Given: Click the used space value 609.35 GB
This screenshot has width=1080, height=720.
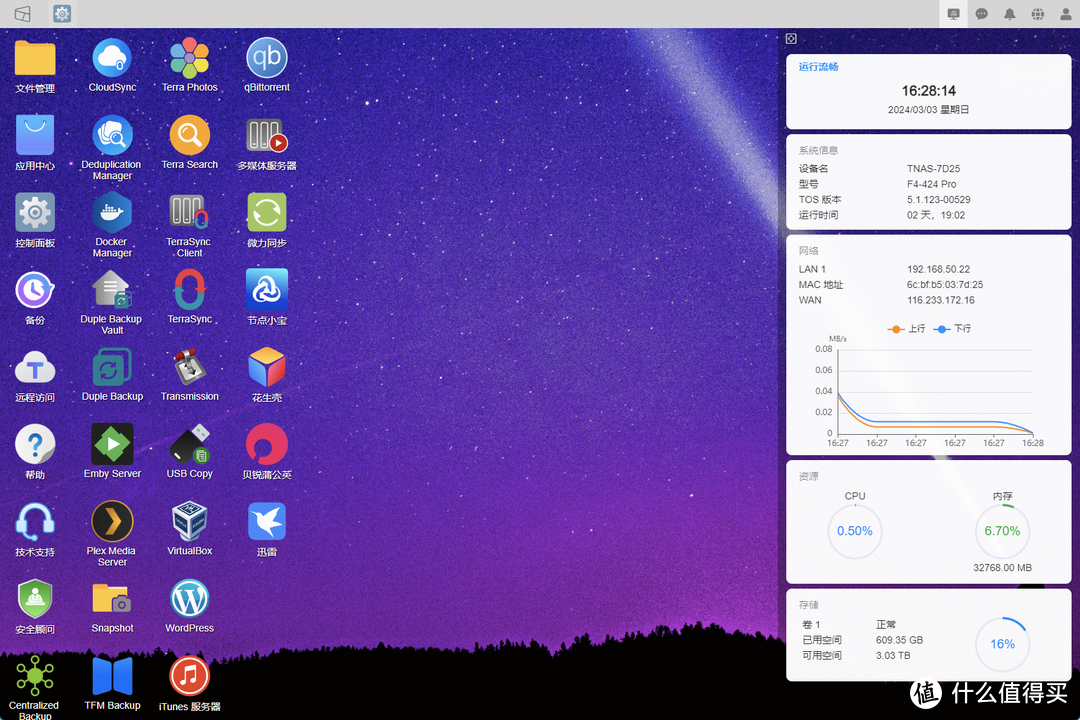Looking at the screenshot, I should (900, 640).
